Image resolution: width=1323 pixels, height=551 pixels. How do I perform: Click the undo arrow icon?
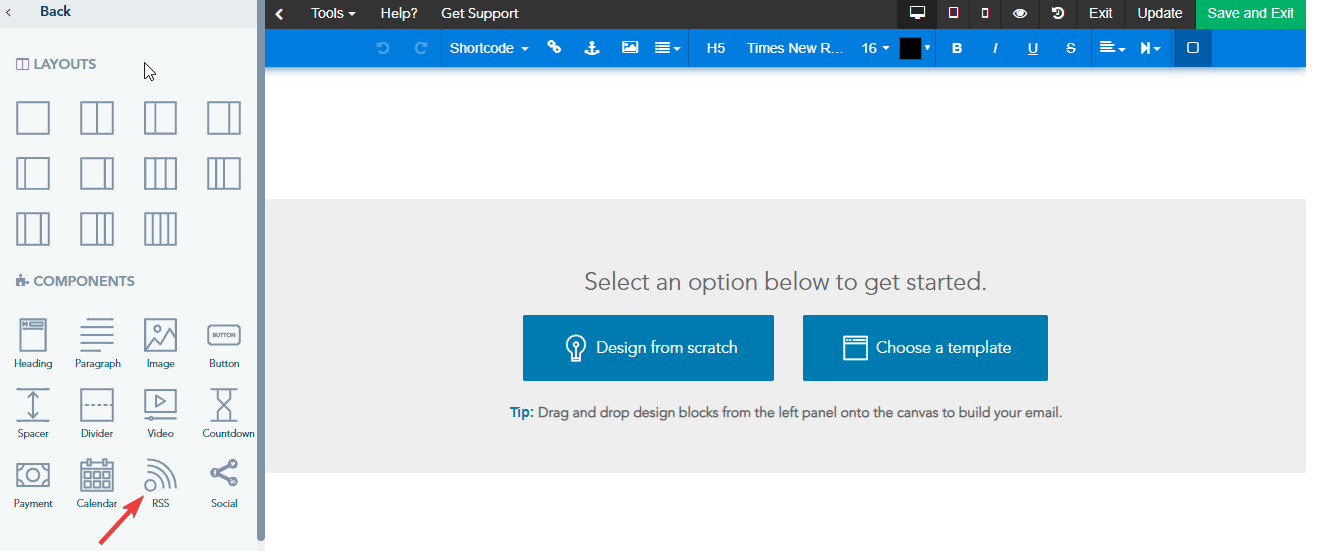pyautogui.click(x=383, y=48)
